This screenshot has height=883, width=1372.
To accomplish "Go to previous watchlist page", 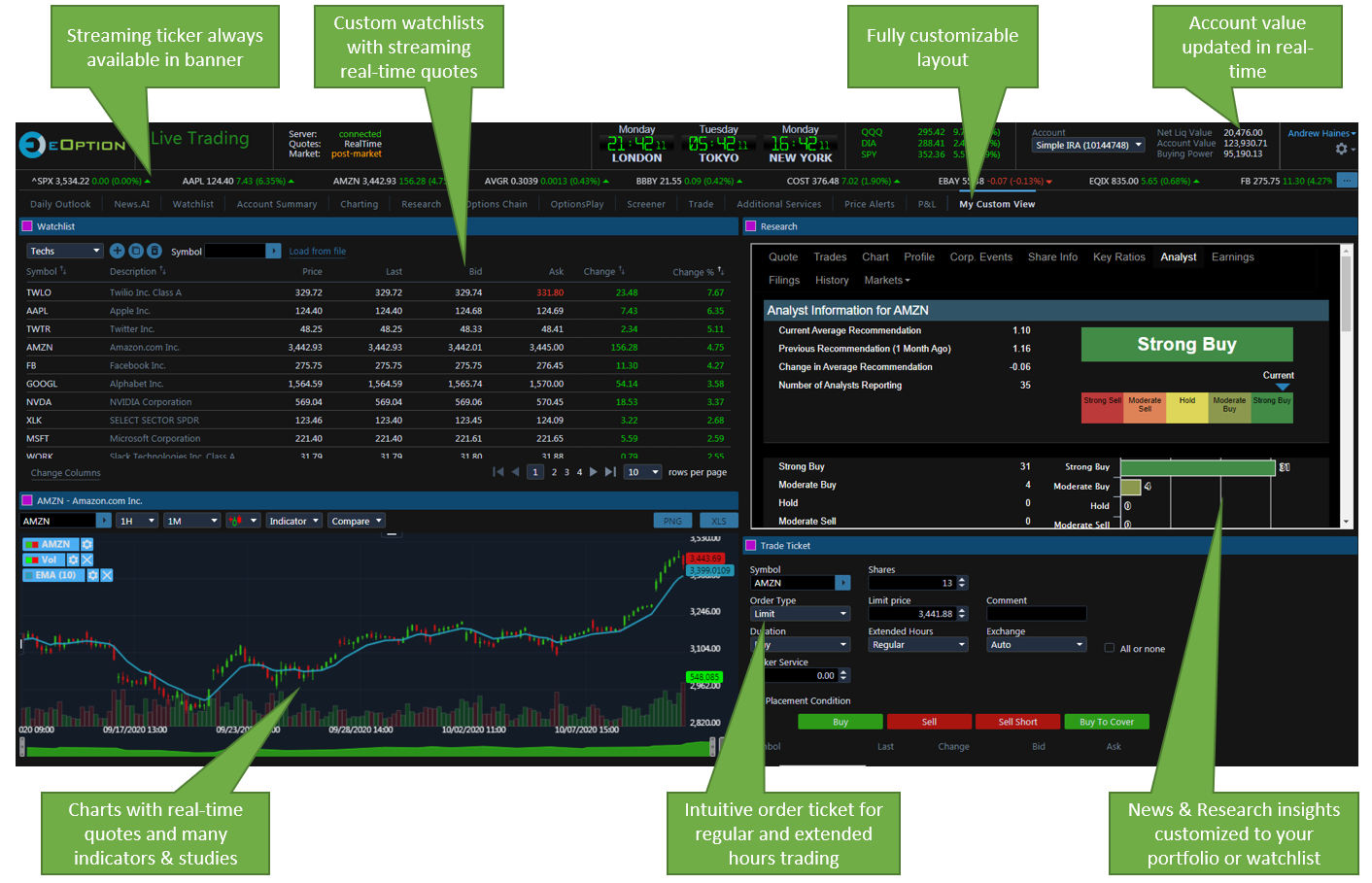I will [515, 472].
